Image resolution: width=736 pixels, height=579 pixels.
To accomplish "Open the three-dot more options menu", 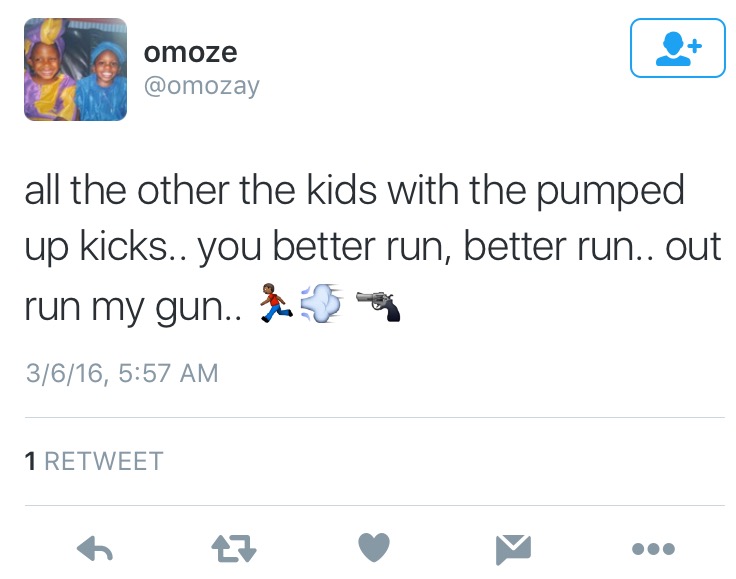I will (x=654, y=548).
